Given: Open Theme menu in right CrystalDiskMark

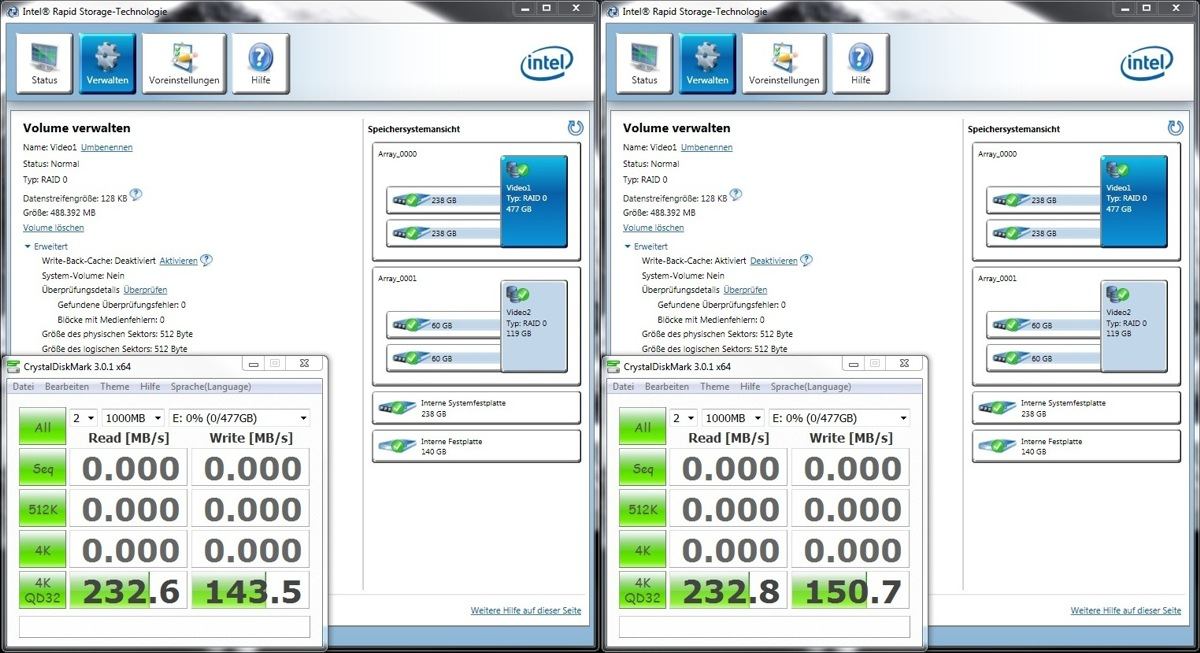Looking at the screenshot, I should (714, 386).
